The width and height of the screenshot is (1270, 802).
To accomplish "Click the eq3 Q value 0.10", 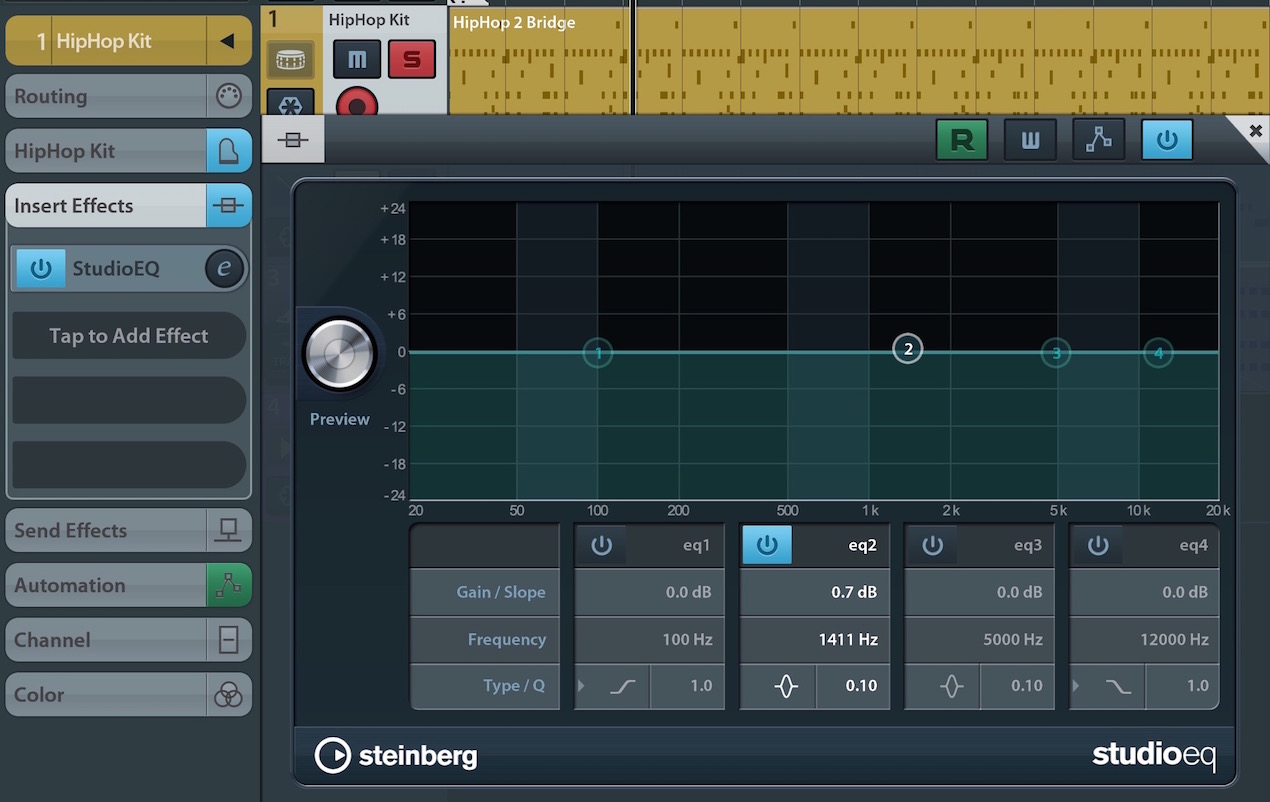I will point(1018,686).
